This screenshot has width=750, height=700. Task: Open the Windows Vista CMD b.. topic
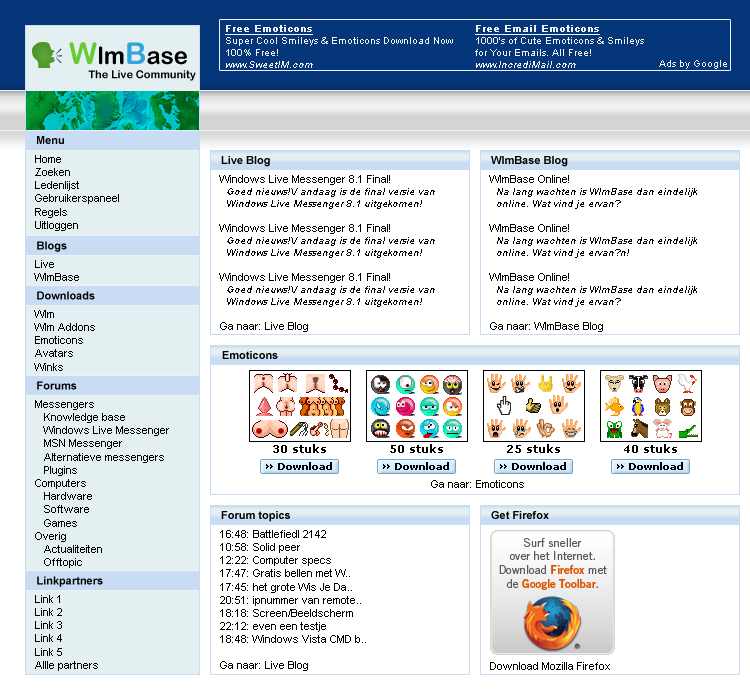click(293, 639)
